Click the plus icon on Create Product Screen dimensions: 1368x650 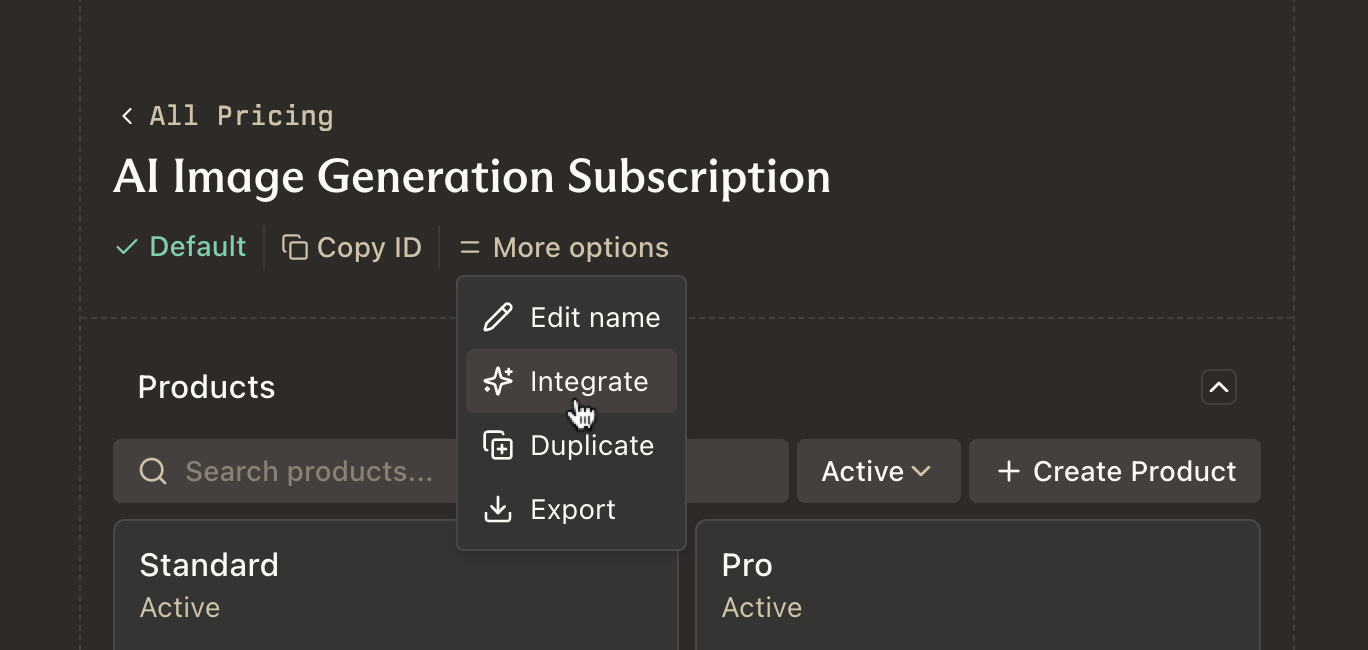point(1008,470)
